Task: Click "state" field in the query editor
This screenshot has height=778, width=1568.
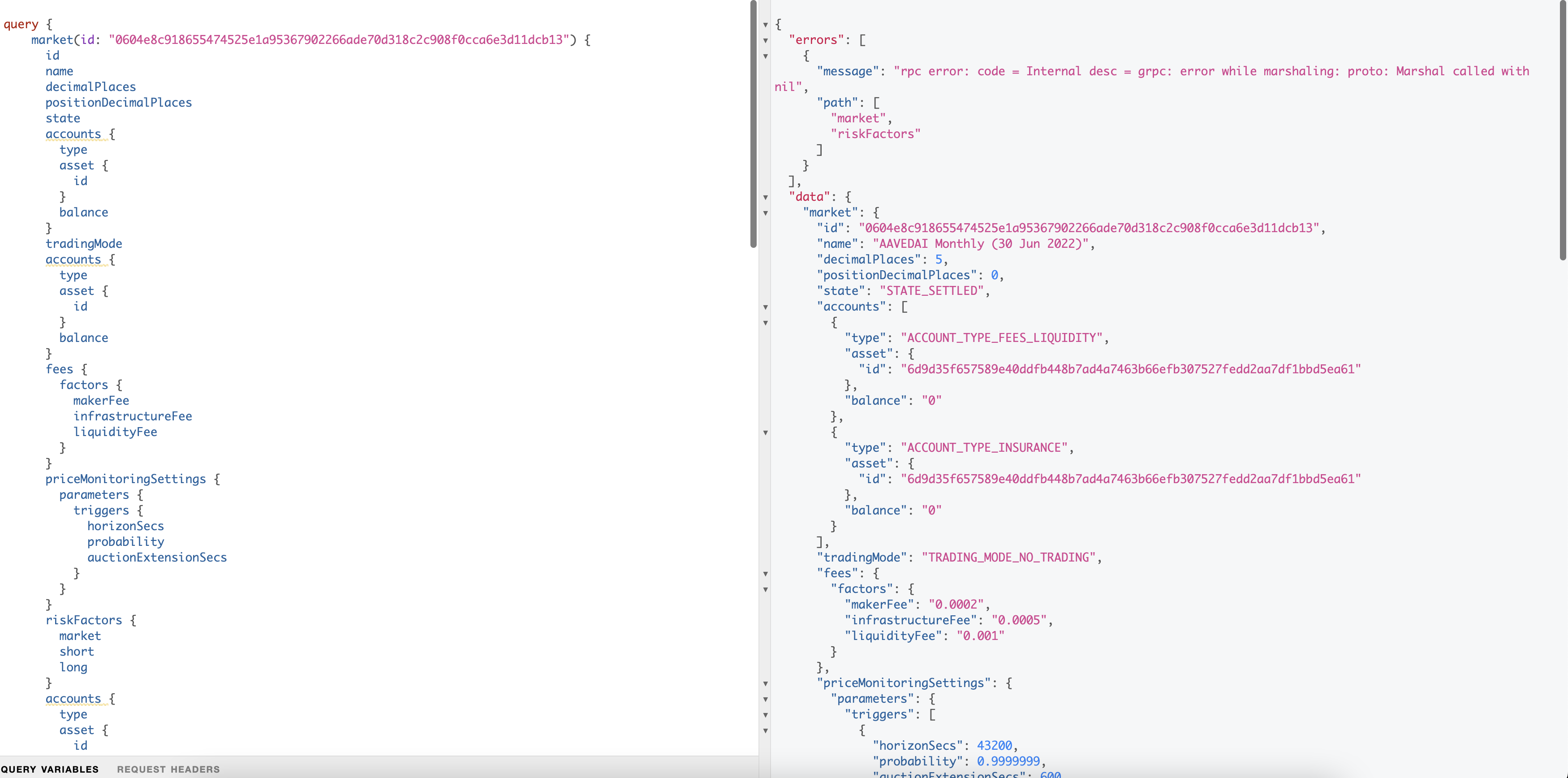Action: [63, 118]
